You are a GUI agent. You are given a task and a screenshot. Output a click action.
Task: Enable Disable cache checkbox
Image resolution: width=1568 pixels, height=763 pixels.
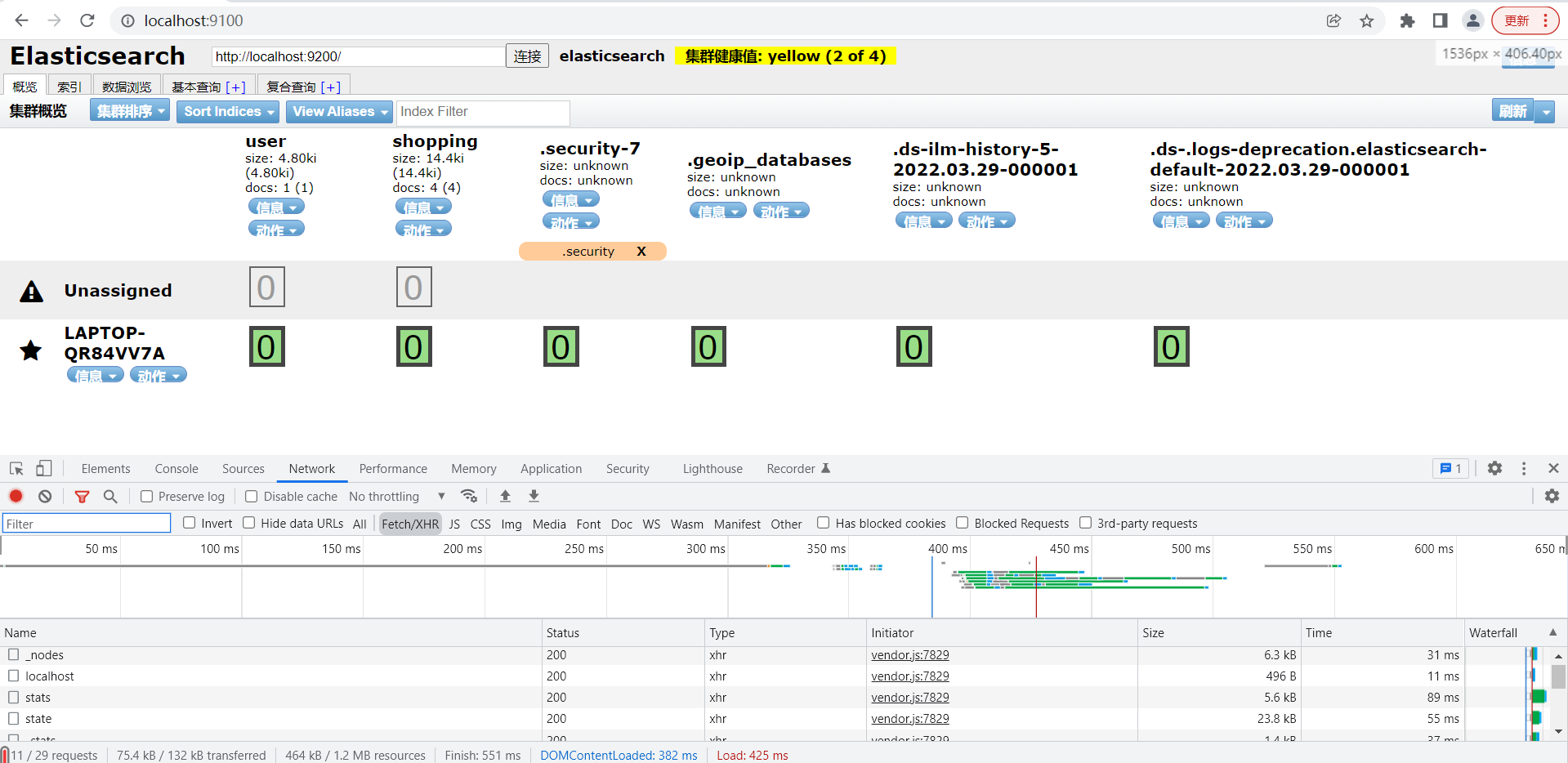click(252, 496)
